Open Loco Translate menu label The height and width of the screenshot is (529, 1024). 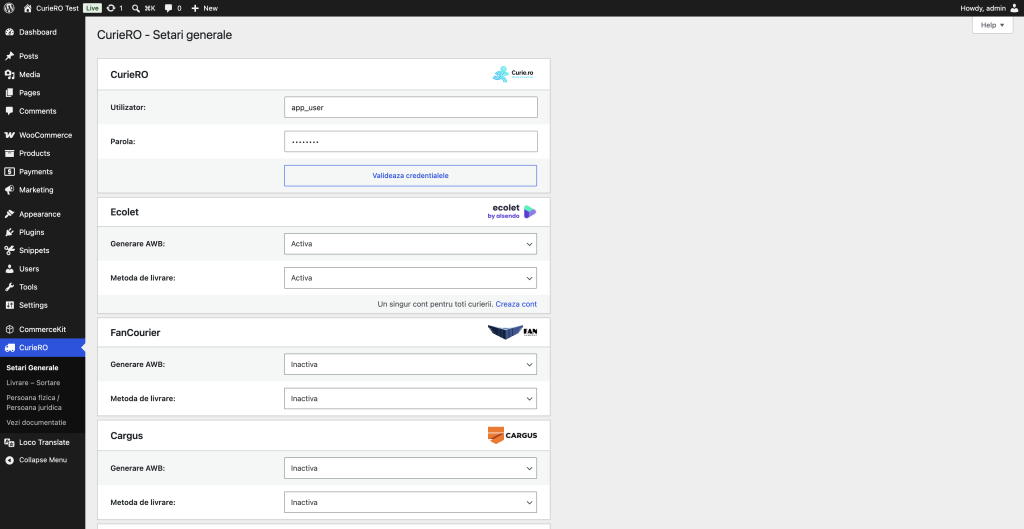point(44,442)
